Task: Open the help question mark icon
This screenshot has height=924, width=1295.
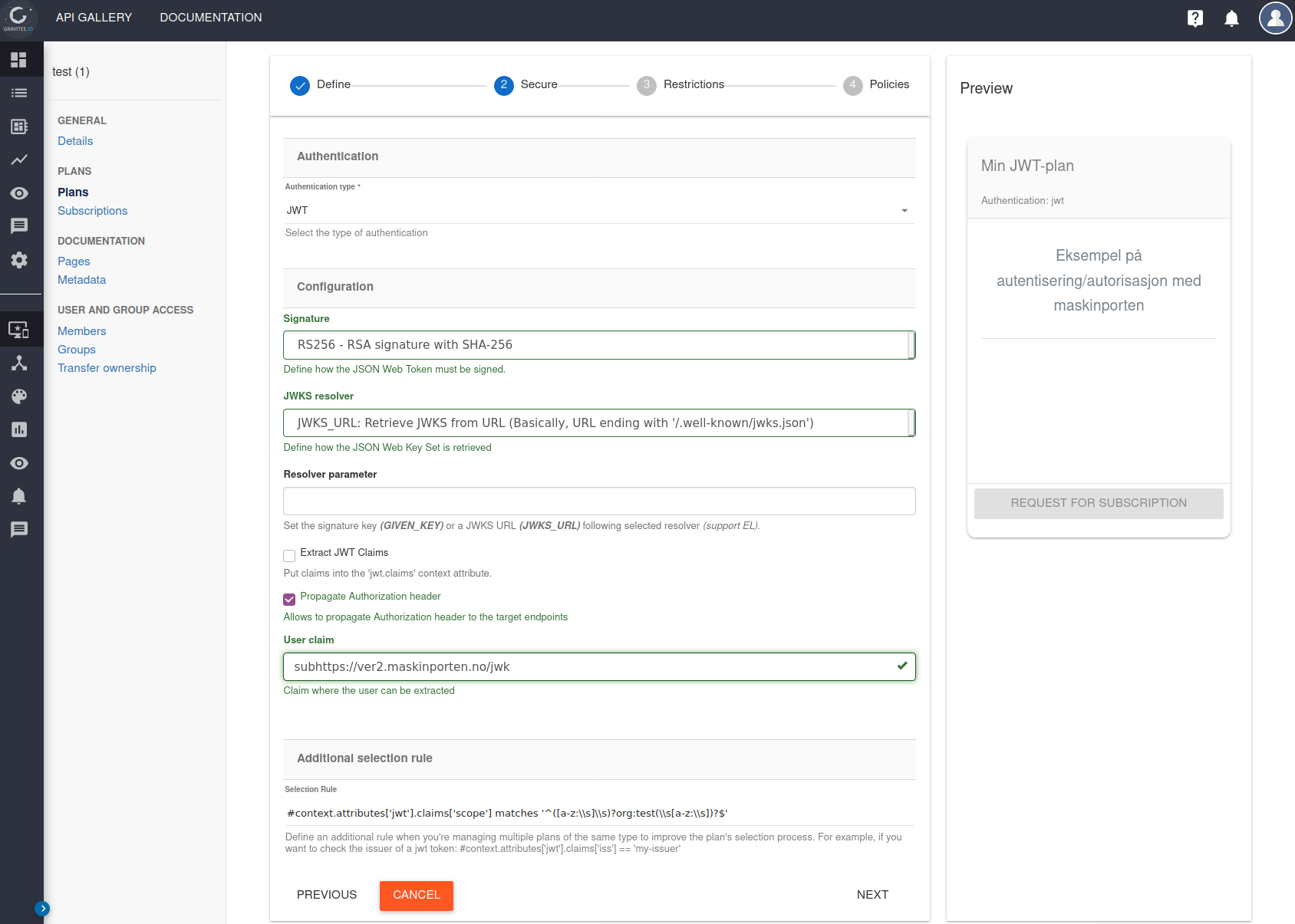Action: pos(1194,18)
